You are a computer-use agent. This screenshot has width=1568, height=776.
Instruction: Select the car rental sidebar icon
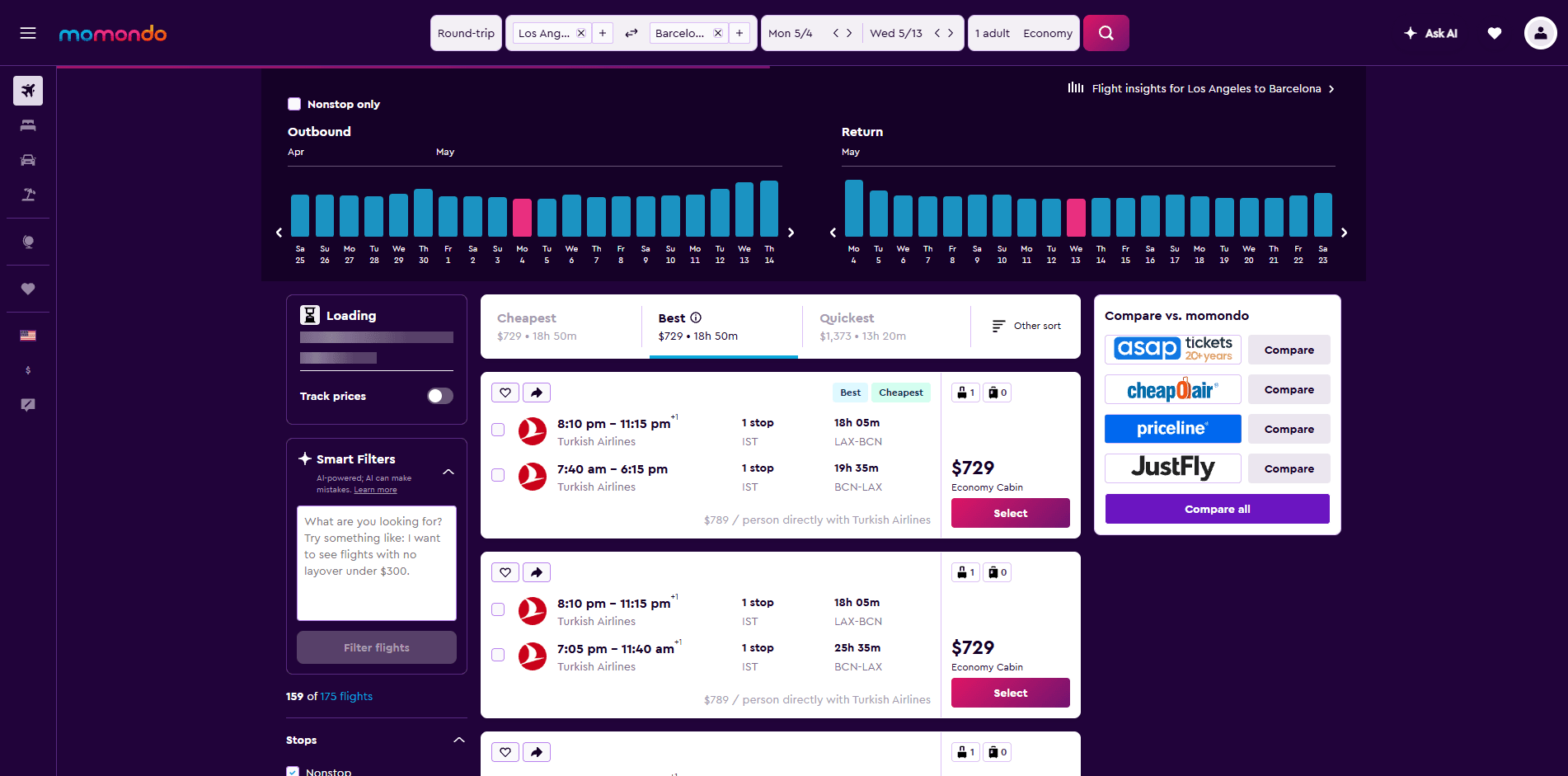click(27, 160)
